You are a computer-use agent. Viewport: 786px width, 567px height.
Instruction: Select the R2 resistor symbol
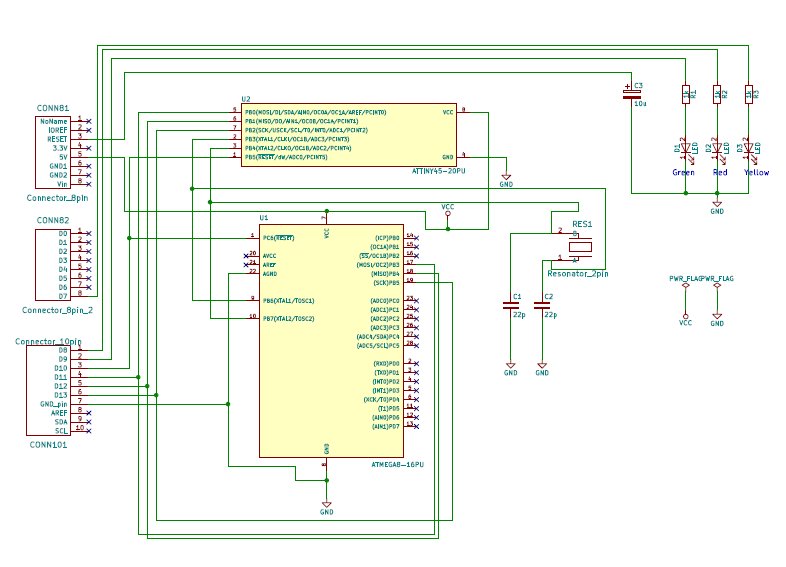717,94
